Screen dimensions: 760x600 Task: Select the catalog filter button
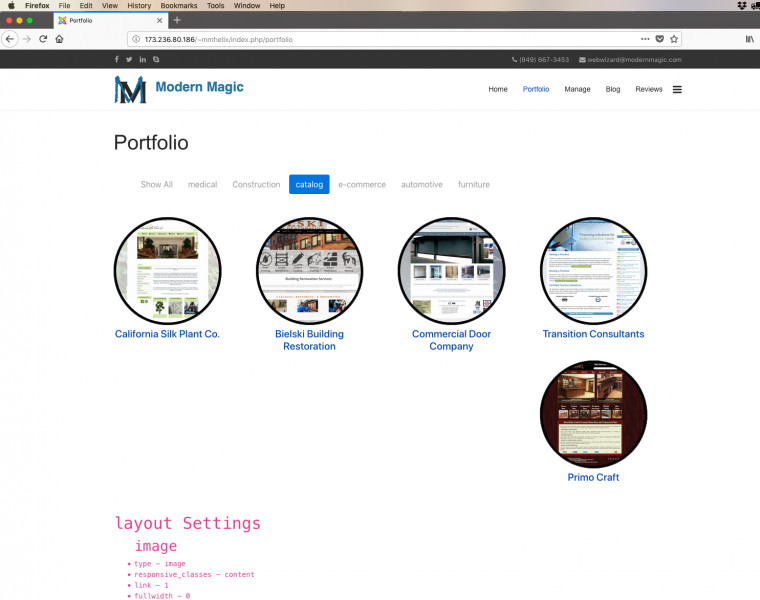point(309,184)
